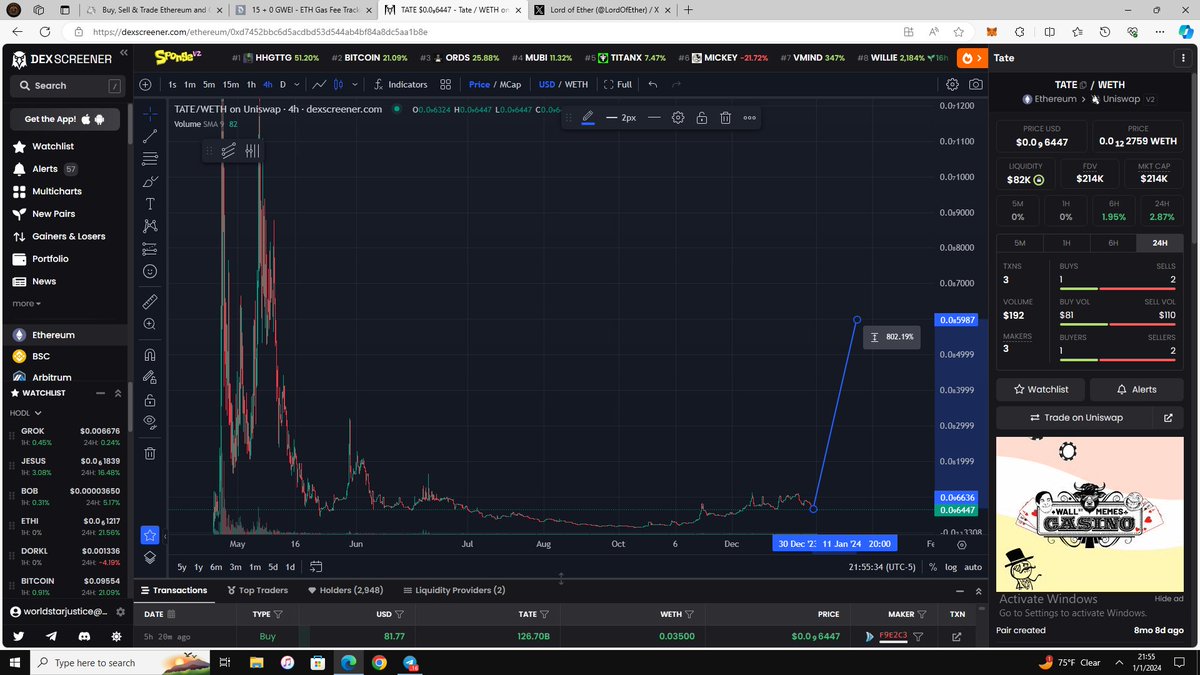Switch to line chart style
This screenshot has height=675, width=1200.
click(318, 85)
